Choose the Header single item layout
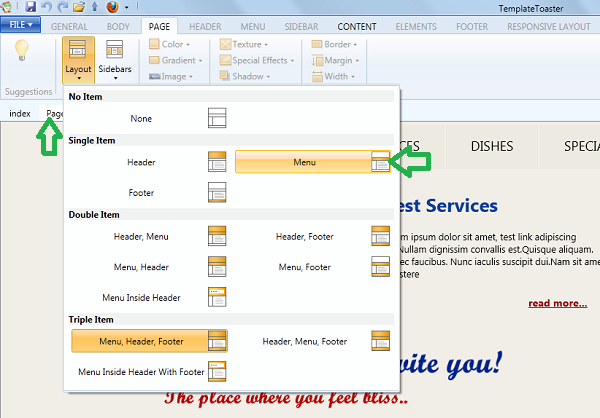This screenshot has width=600, height=418. 217,162
